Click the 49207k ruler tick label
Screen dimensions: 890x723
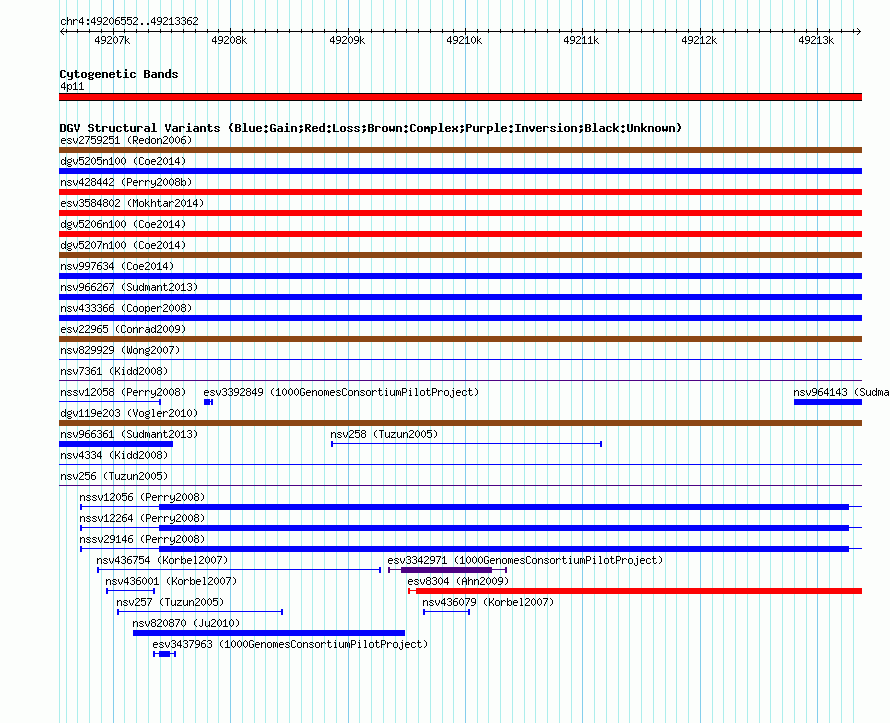coord(112,40)
